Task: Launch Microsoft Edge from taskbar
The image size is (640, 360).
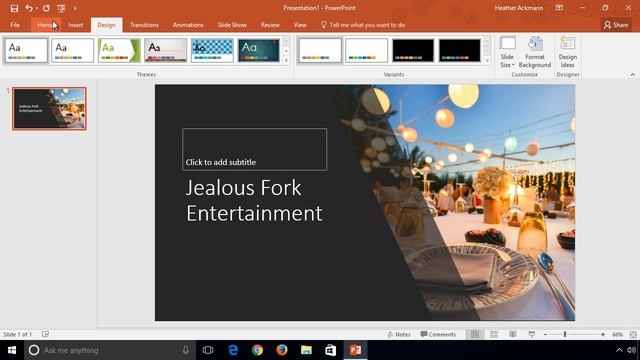Action: pyautogui.click(x=233, y=350)
